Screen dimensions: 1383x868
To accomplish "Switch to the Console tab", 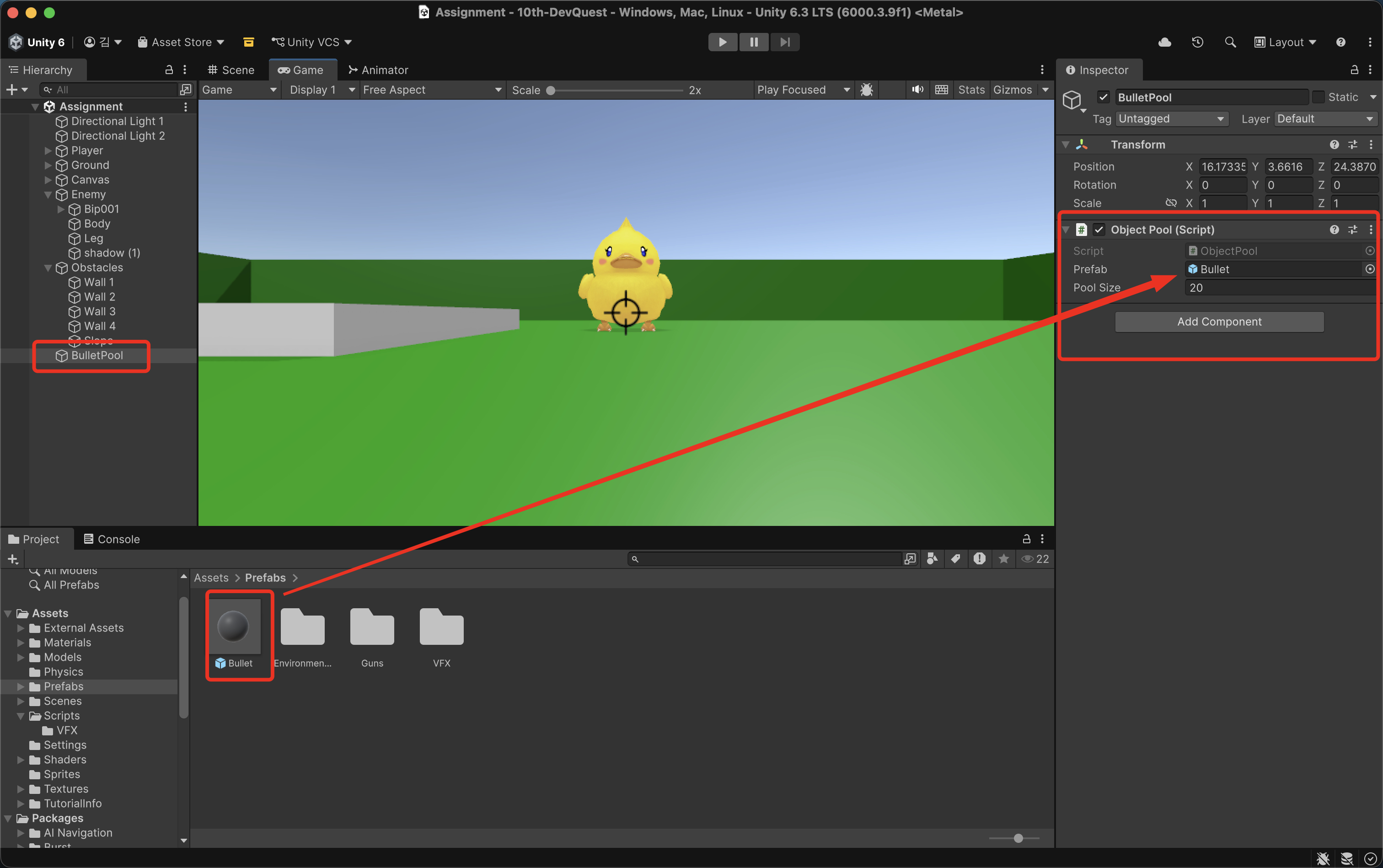I will point(112,539).
